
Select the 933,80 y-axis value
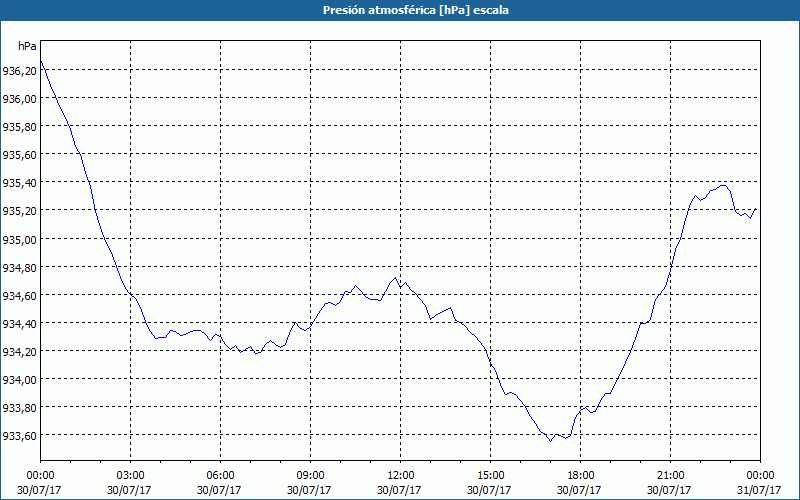19,408
